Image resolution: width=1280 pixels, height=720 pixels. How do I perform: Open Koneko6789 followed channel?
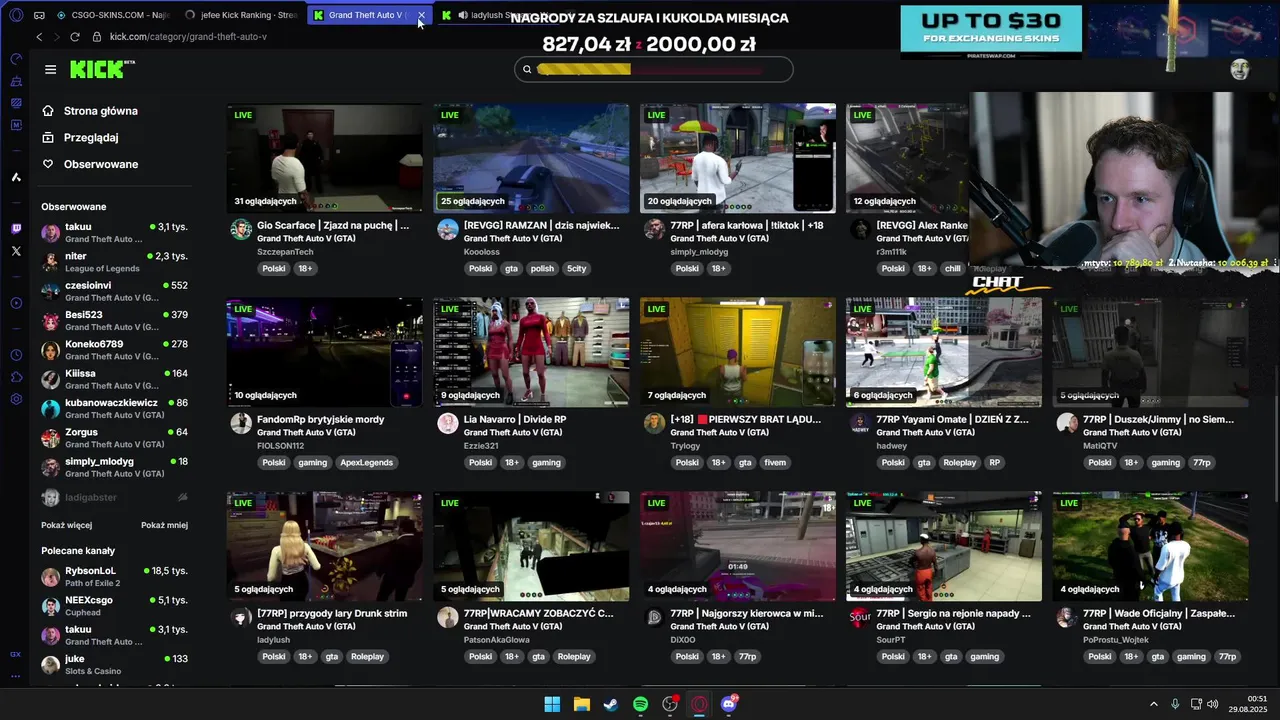coord(114,350)
